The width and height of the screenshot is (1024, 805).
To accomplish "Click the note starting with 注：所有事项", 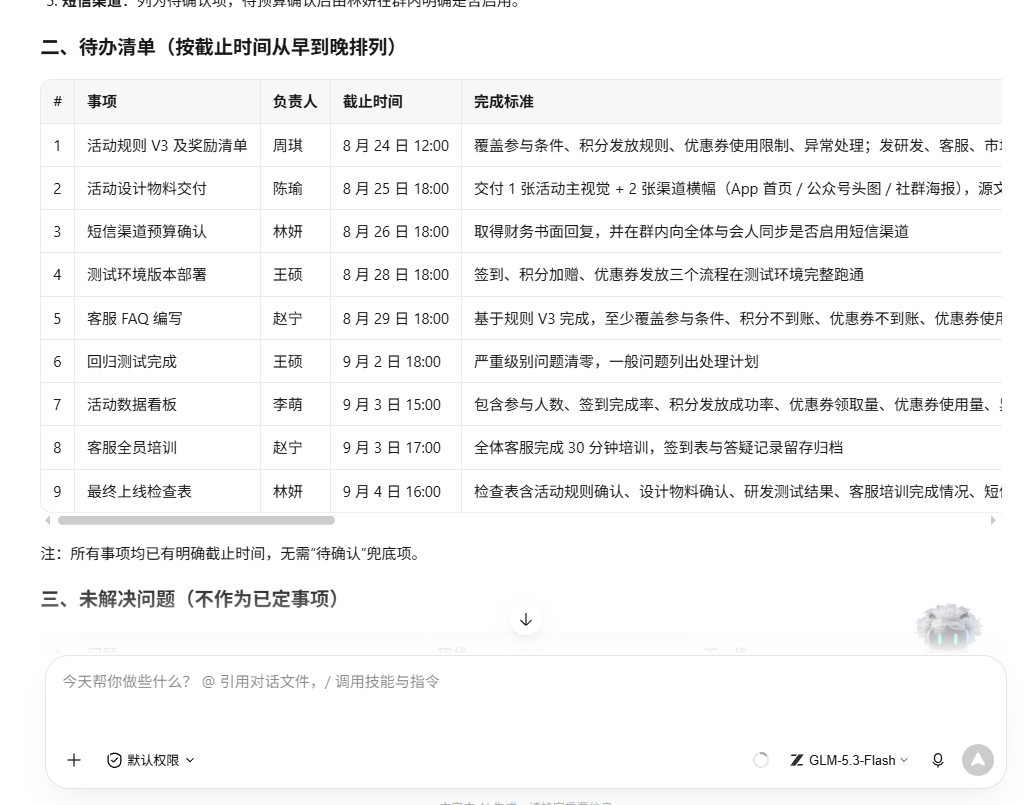I will point(230,554).
